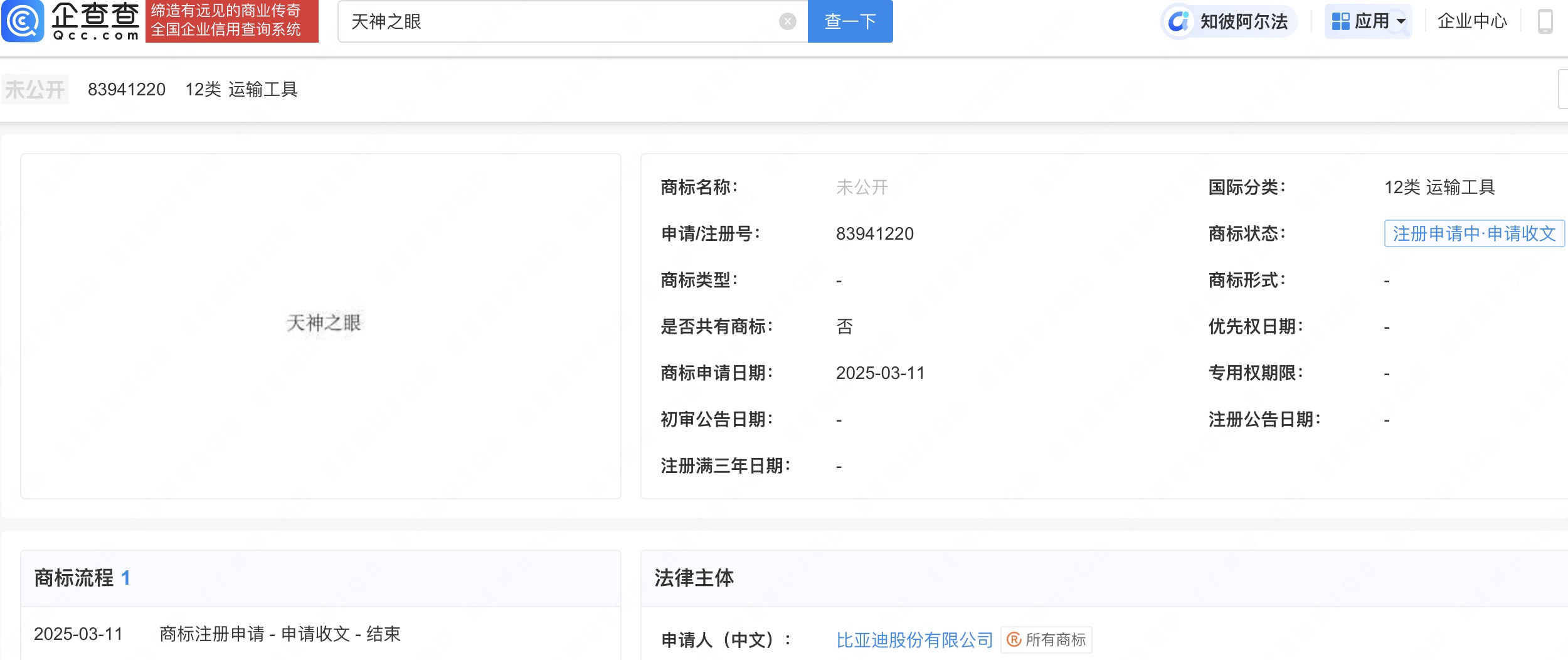Click the 商标流程 section heading
This screenshot has height=660, width=1568.
pos(74,578)
